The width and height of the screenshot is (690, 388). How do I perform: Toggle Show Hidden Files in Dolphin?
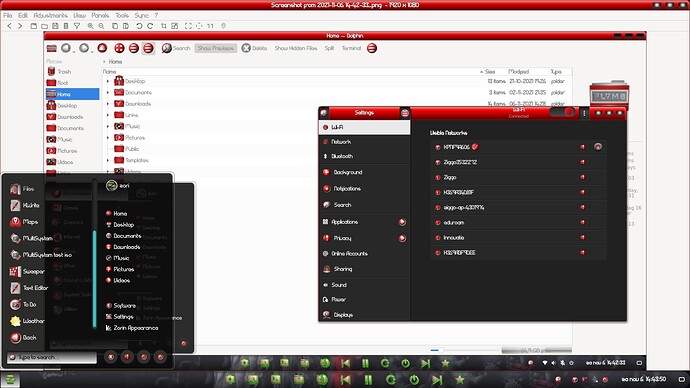click(296, 48)
